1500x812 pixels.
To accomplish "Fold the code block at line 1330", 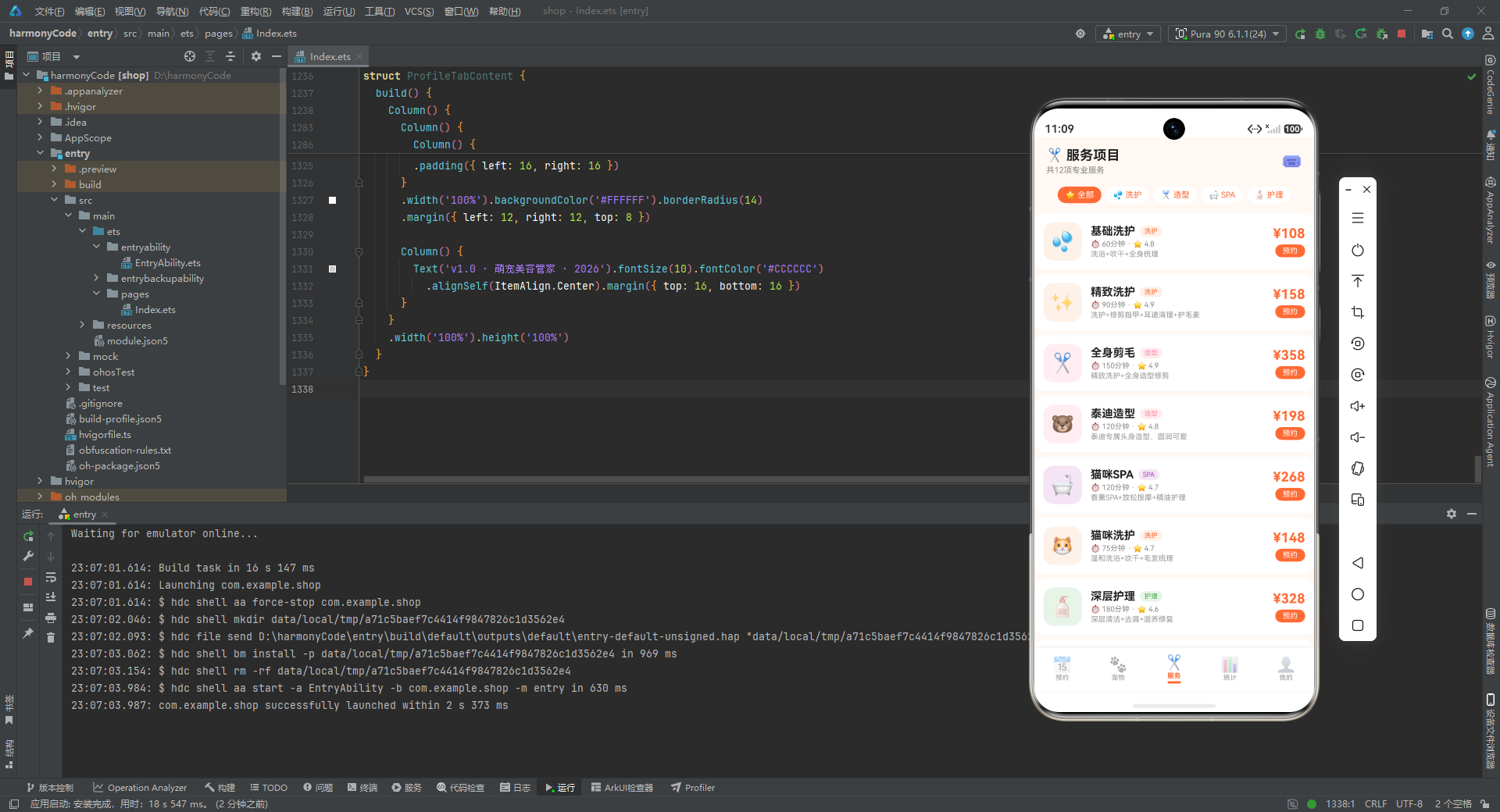I will [359, 251].
